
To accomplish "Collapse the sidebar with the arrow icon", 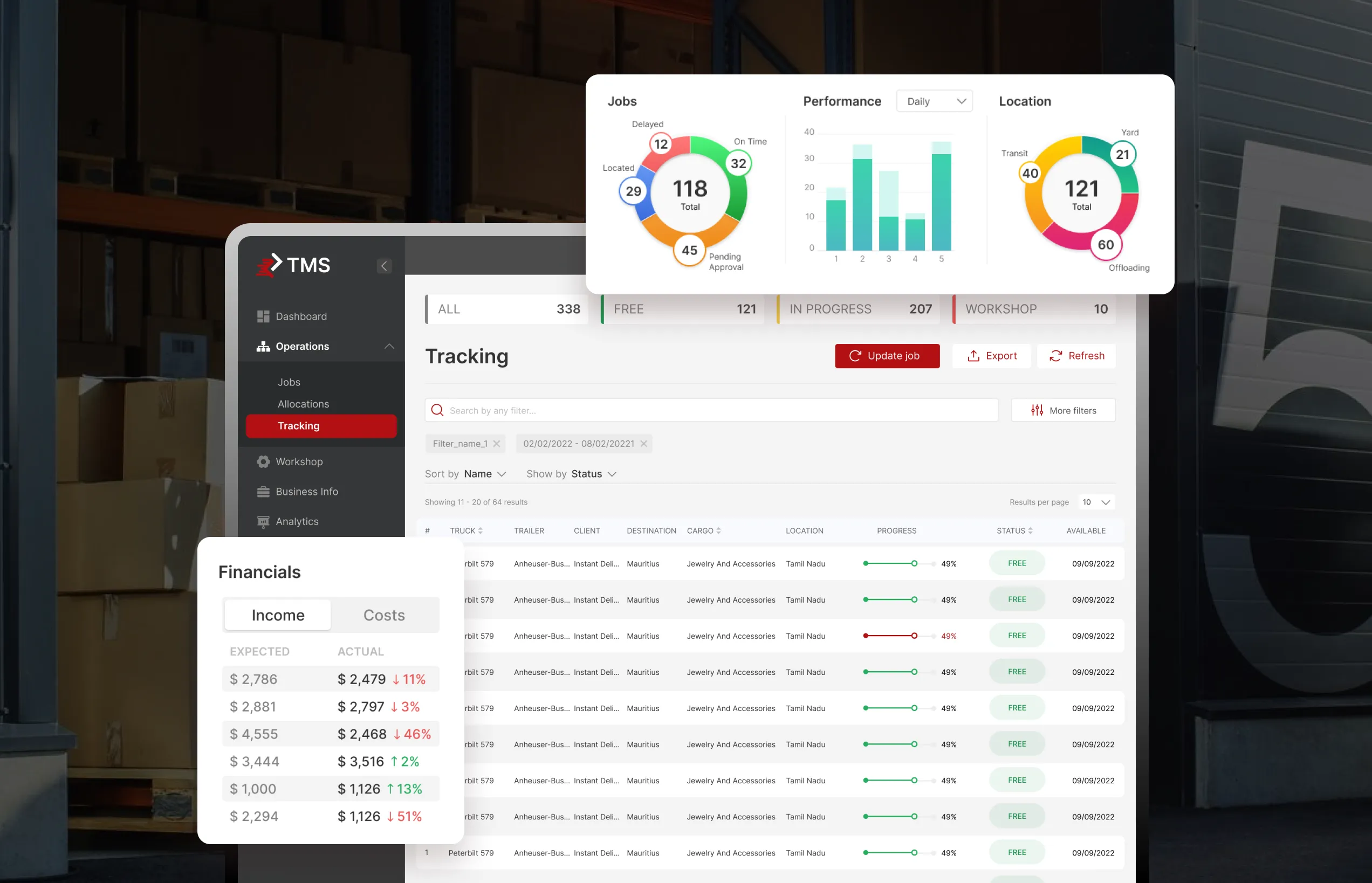I will 385,266.
